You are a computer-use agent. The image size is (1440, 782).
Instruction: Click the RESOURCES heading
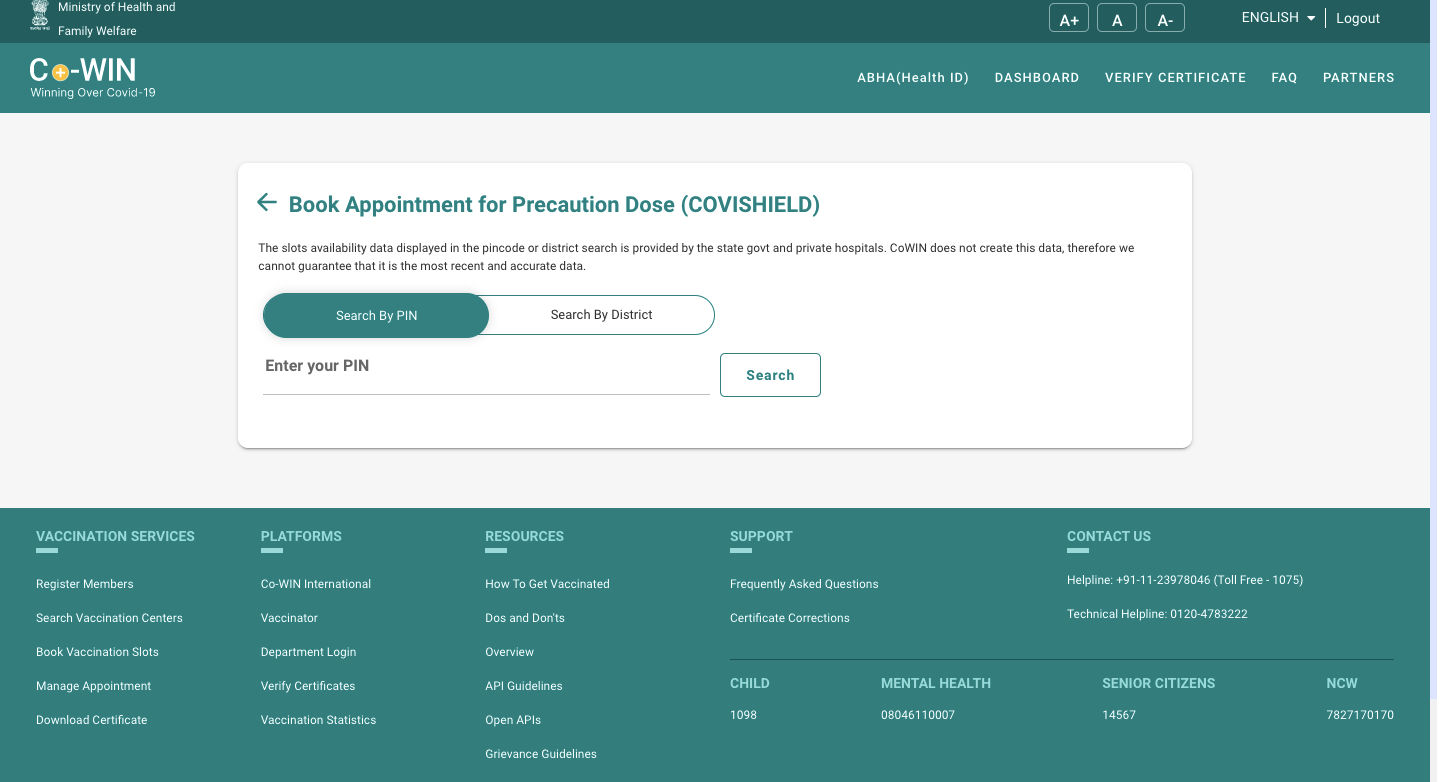coord(524,536)
